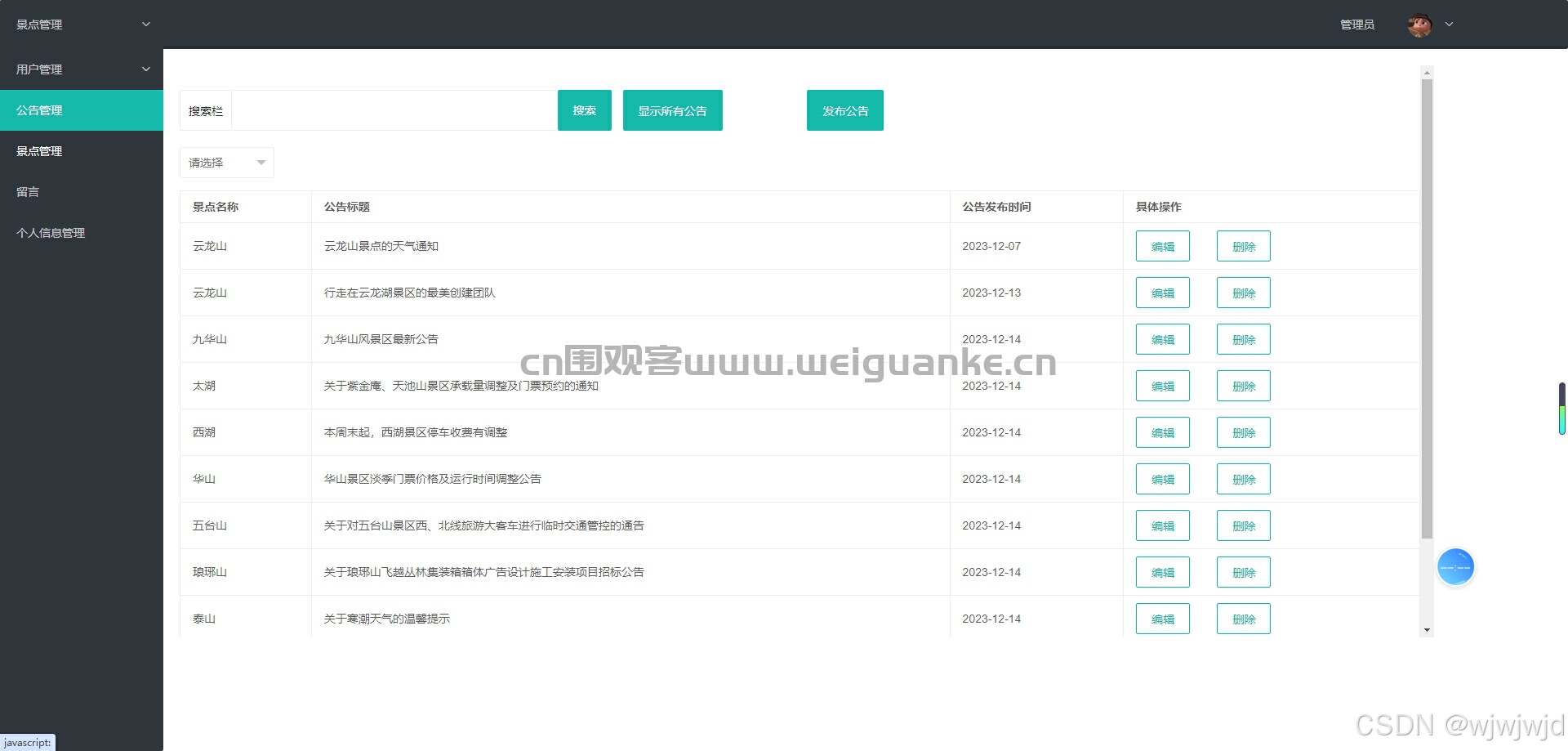This screenshot has height=751, width=1568.
Task: Edit the 泰山 cold wave notice
Action: click(1163, 619)
